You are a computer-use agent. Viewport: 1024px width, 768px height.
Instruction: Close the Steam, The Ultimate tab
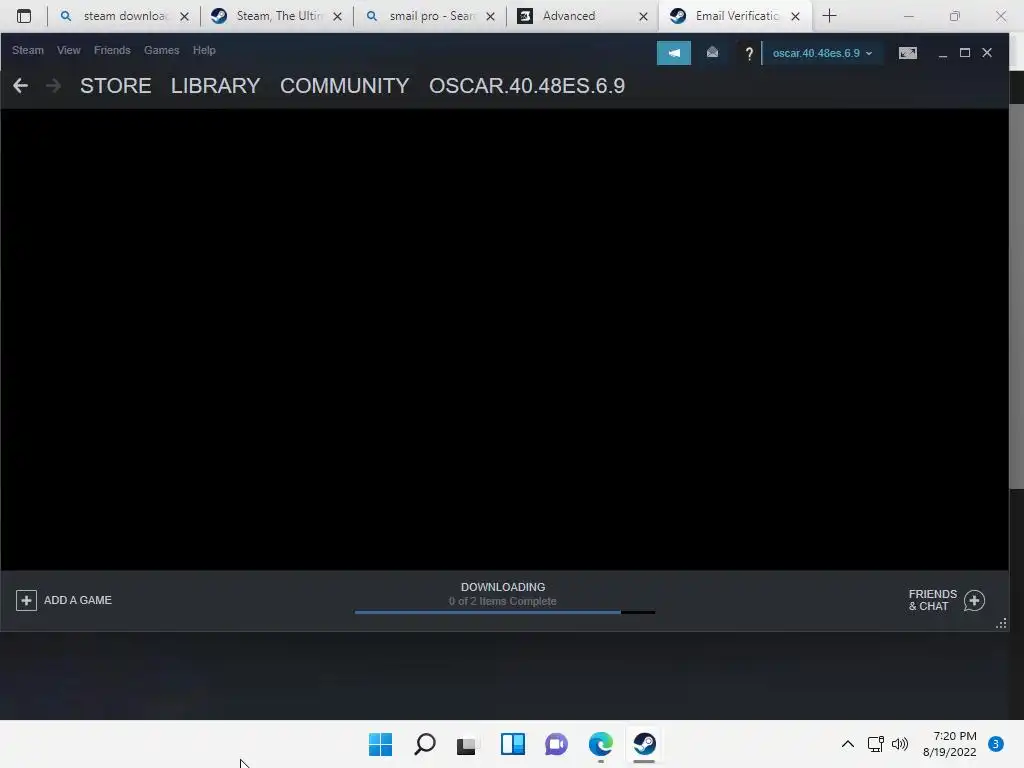(337, 16)
